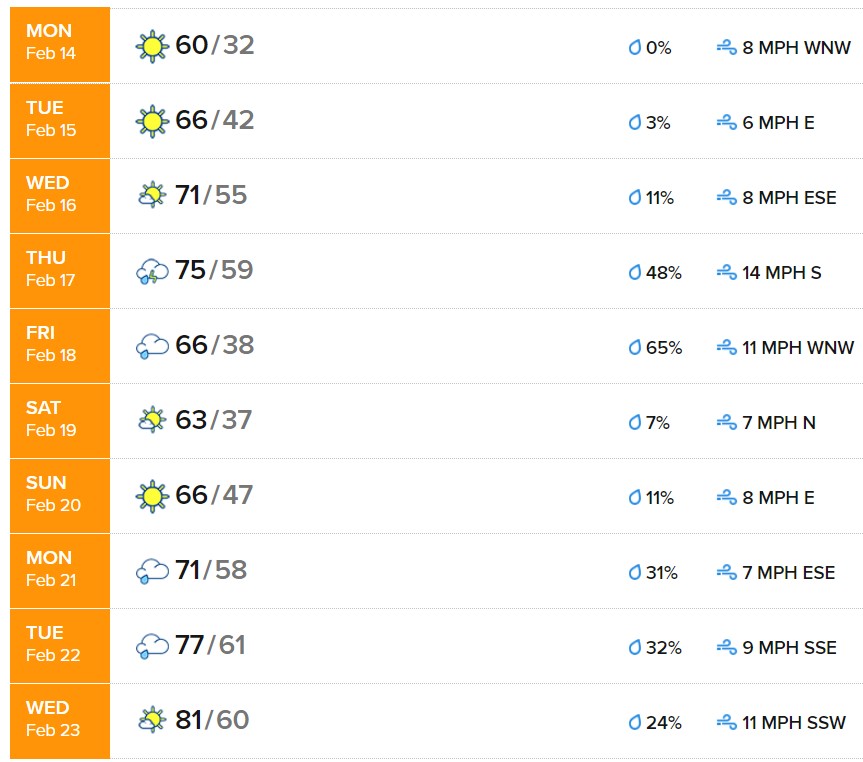Select the SAT Feb 19 day tile
863x762 pixels.
click(60, 421)
